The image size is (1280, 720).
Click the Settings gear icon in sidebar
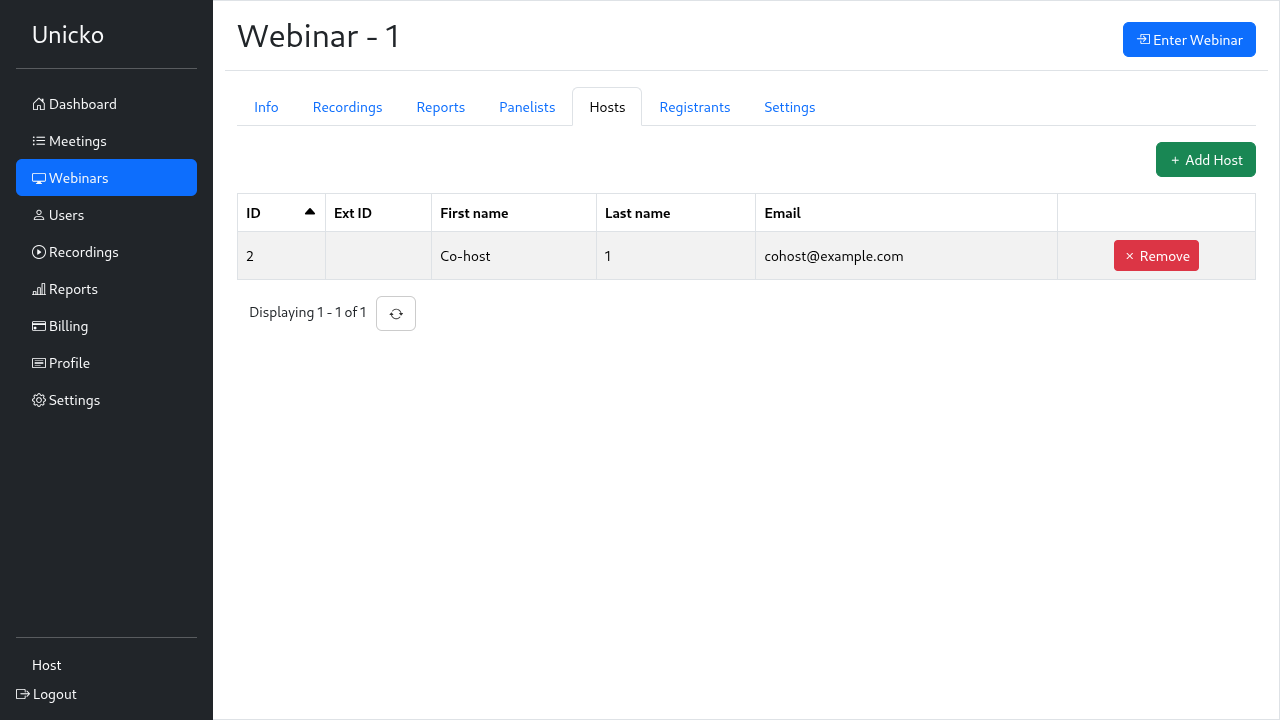point(39,400)
